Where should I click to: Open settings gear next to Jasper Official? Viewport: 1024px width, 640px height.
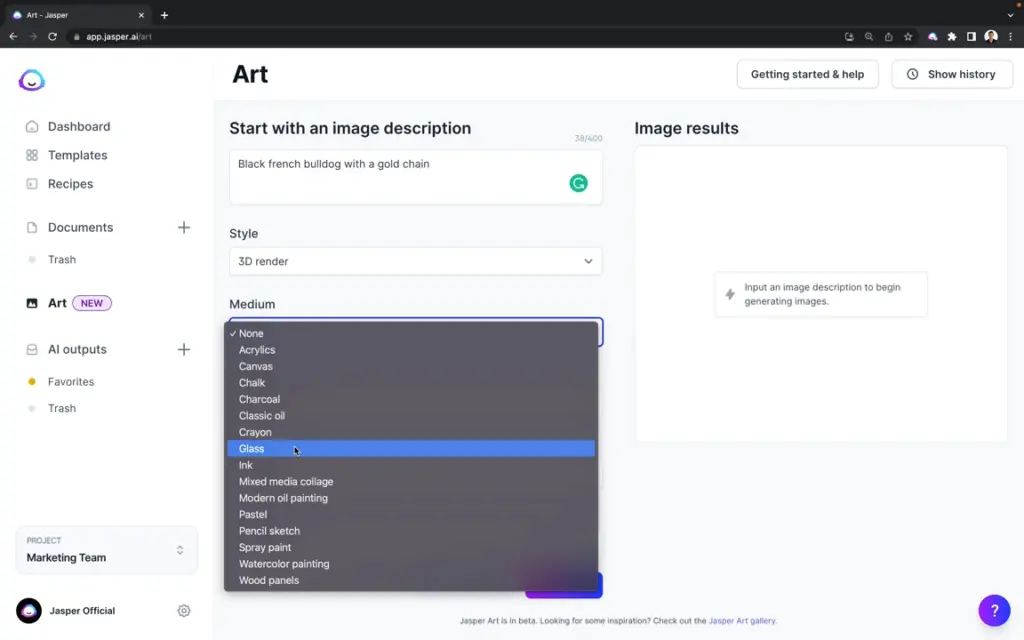(184, 610)
